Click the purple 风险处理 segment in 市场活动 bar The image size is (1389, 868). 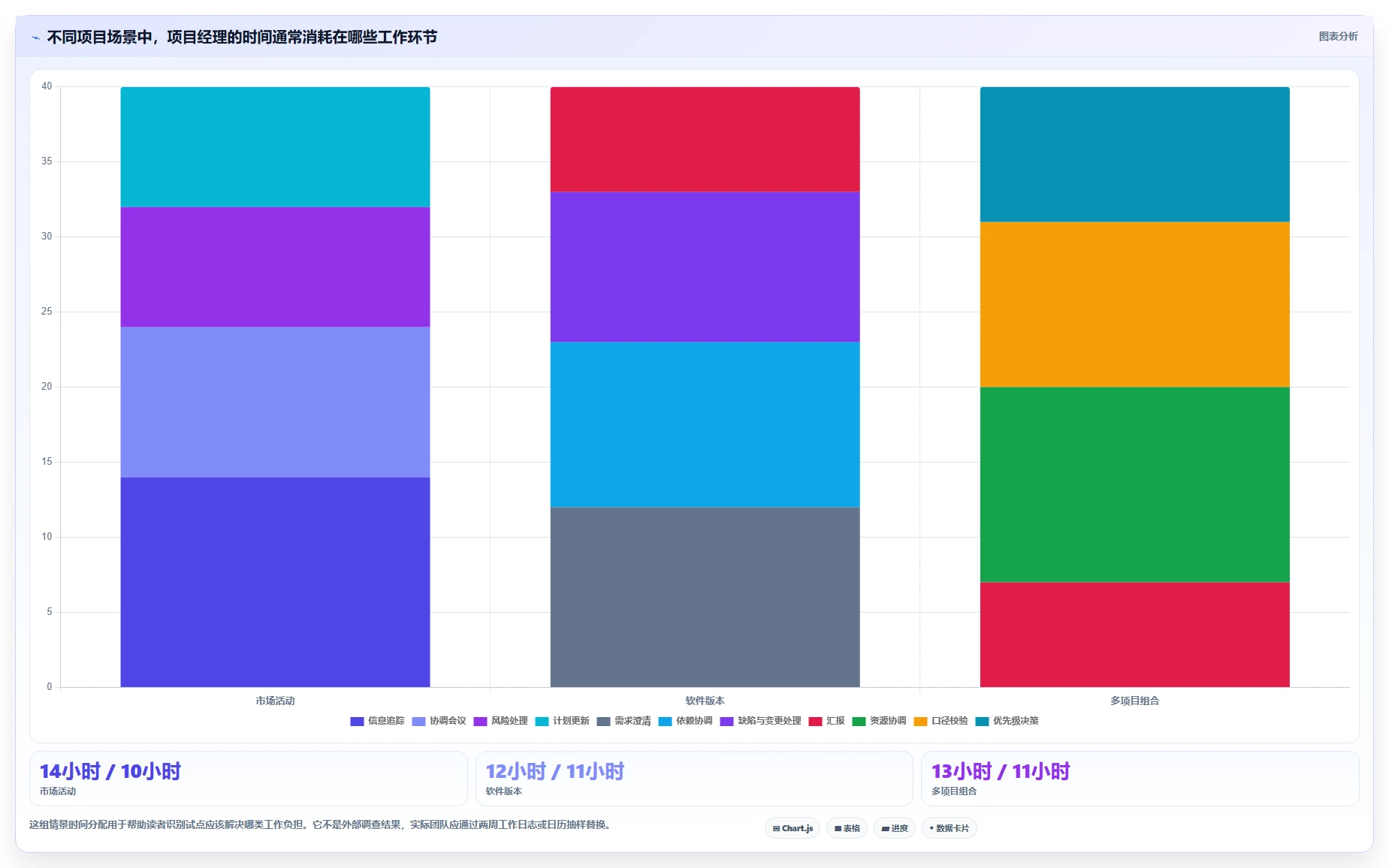coord(275,267)
